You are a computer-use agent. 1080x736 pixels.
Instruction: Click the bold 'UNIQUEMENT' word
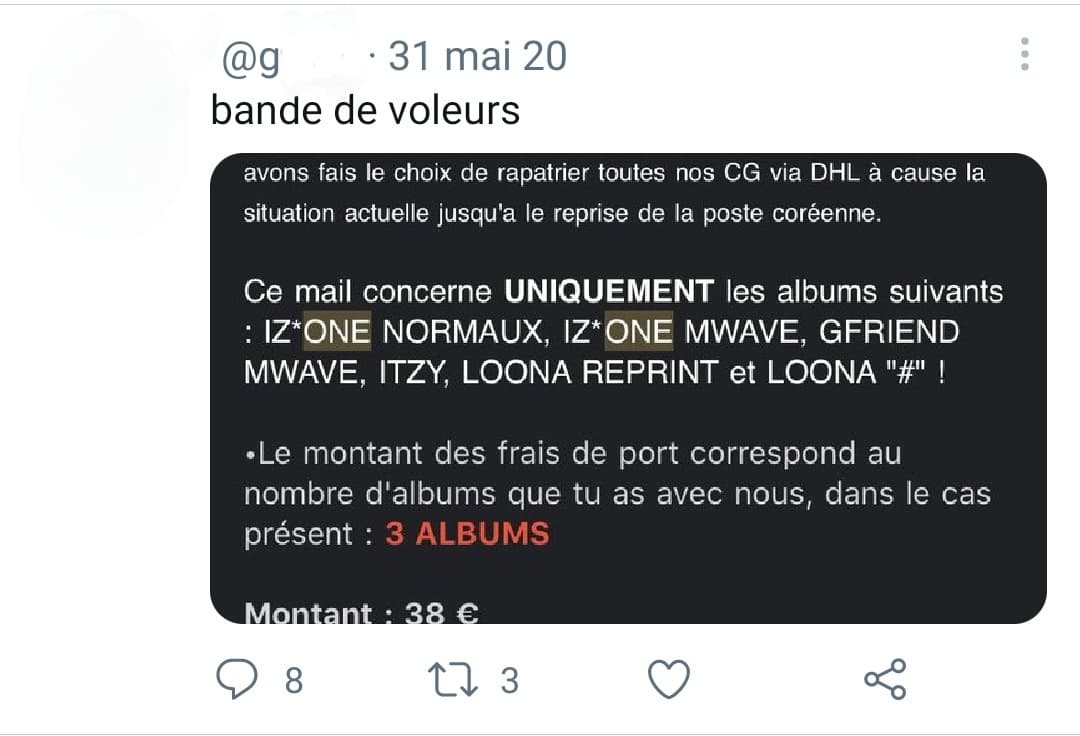point(609,291)
